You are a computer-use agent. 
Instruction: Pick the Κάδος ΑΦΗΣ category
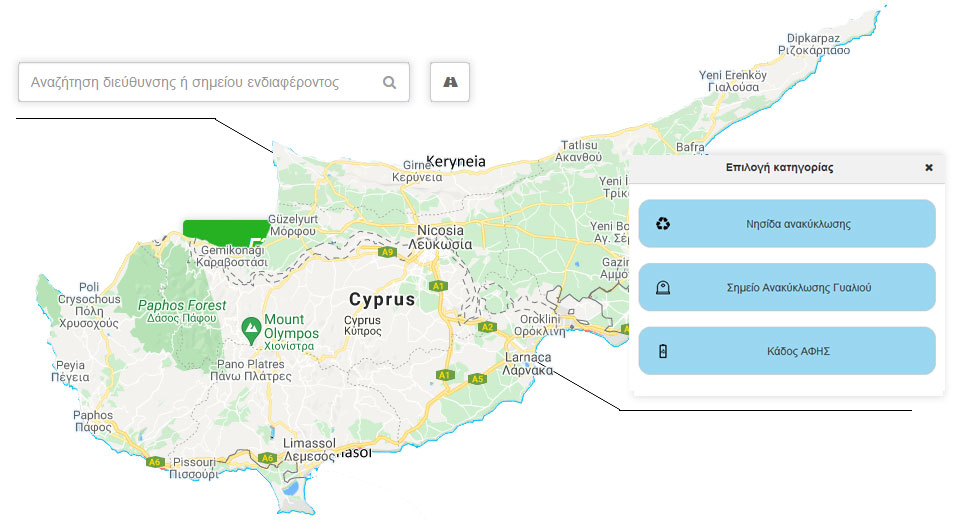tap(786, 351)
